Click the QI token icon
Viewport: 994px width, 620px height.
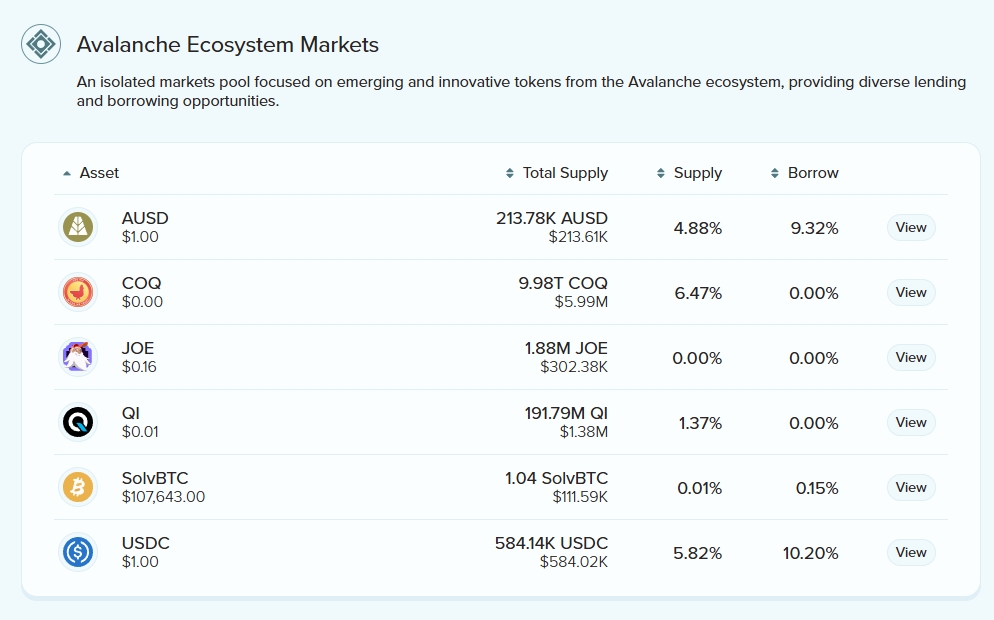(x=78, y=422)
